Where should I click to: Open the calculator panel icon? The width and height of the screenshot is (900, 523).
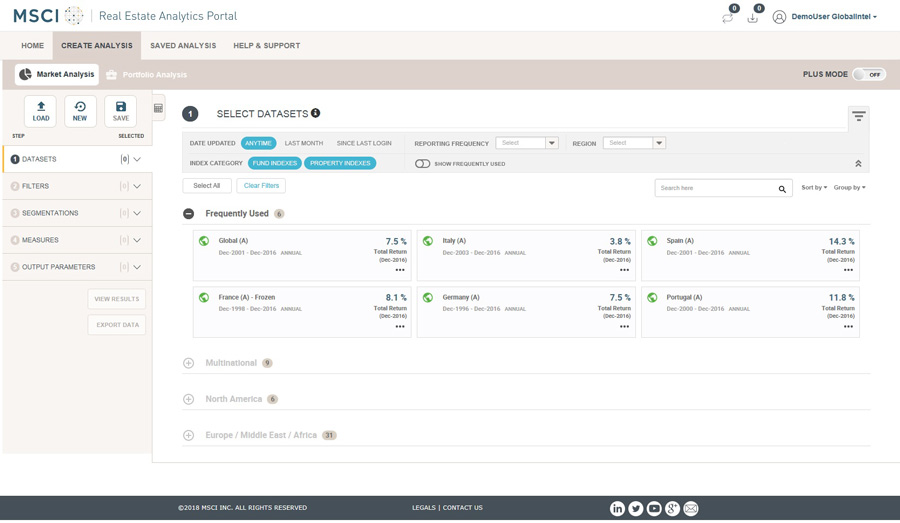point(158,108)
